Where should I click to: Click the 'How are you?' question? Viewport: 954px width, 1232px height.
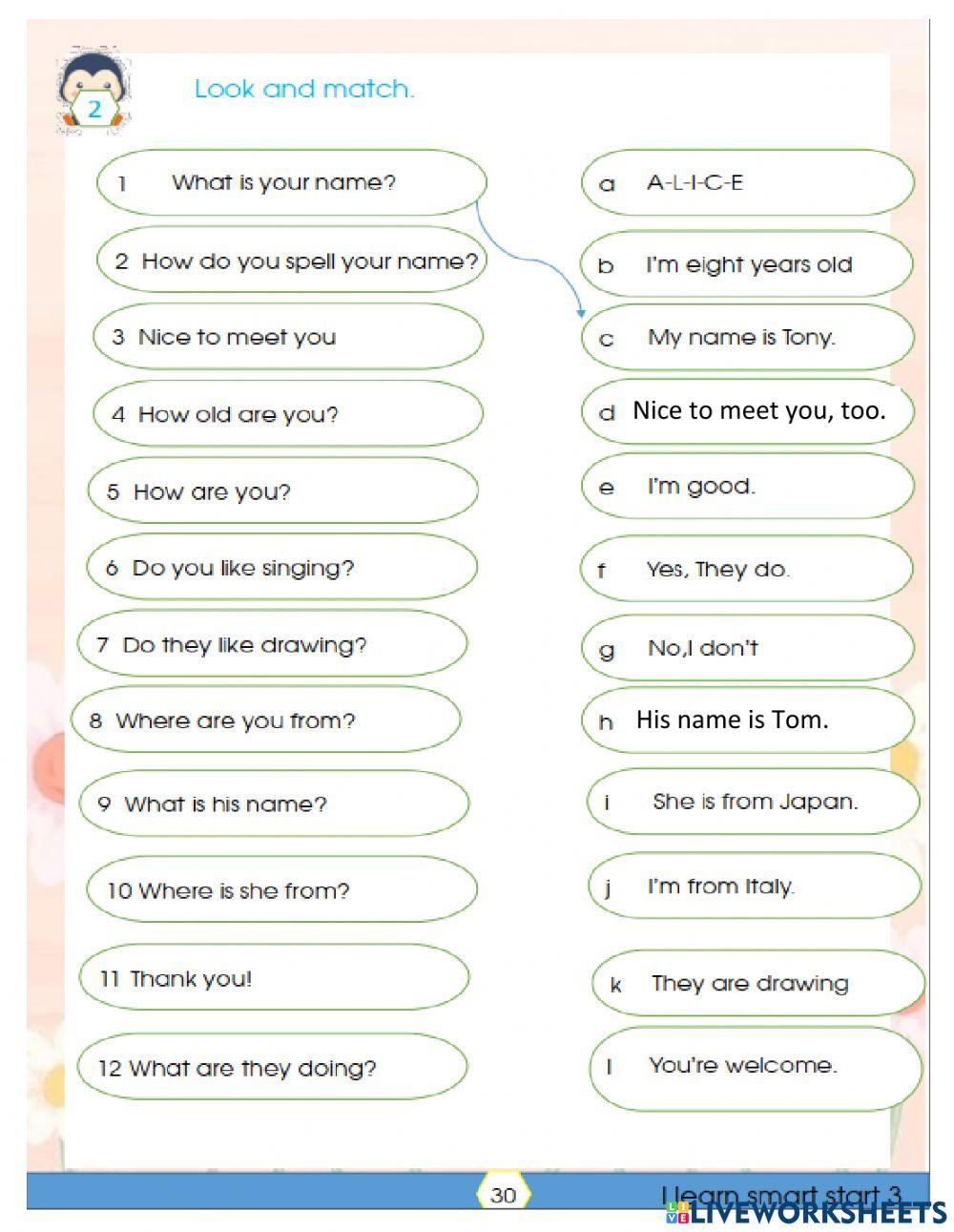(283, 491)
